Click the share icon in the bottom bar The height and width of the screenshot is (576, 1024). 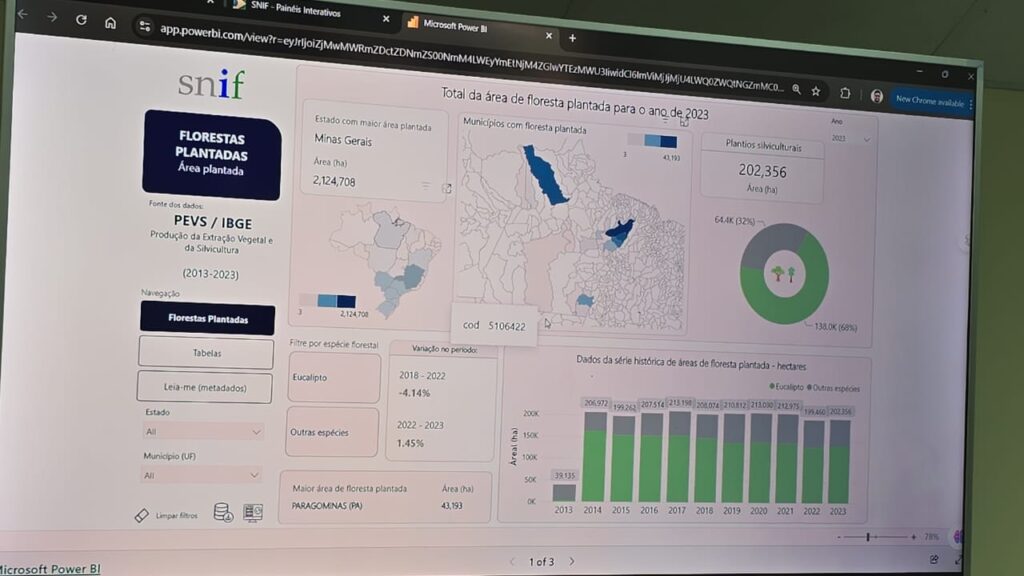click(x=934, y=560)
